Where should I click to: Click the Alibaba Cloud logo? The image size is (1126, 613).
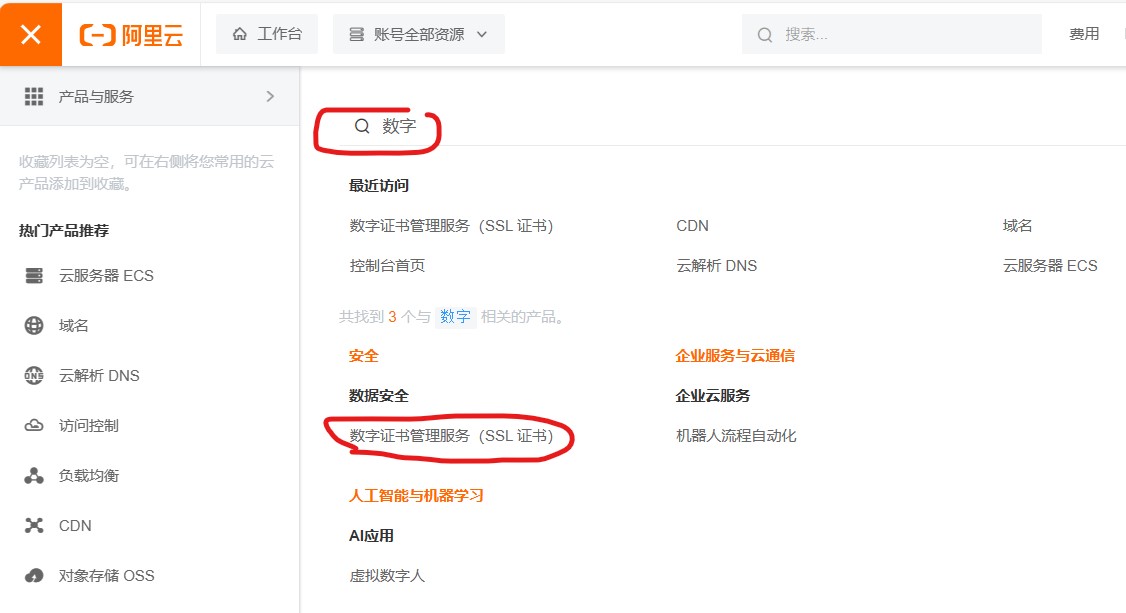131,34
